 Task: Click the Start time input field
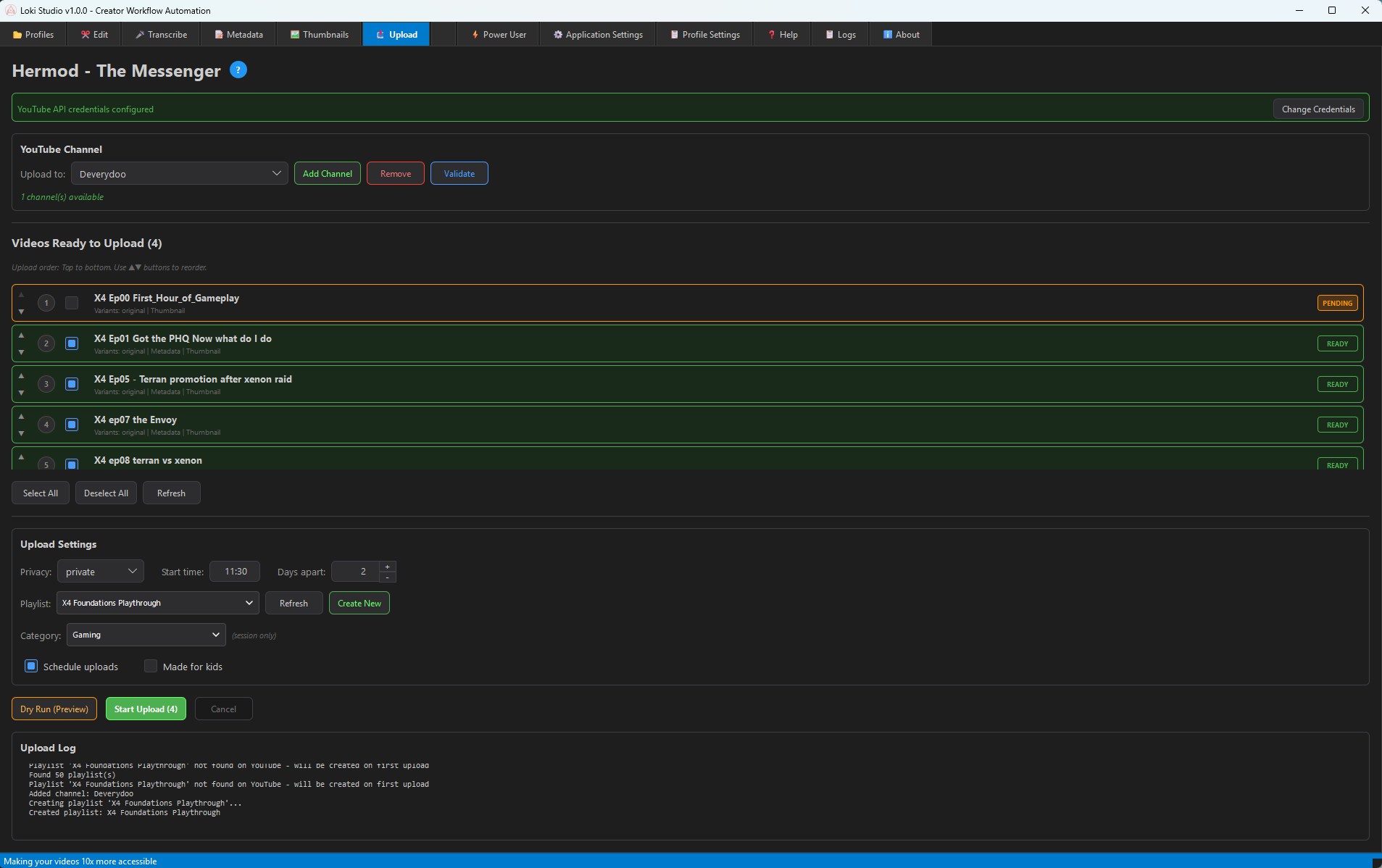click(x=235, y=572)
